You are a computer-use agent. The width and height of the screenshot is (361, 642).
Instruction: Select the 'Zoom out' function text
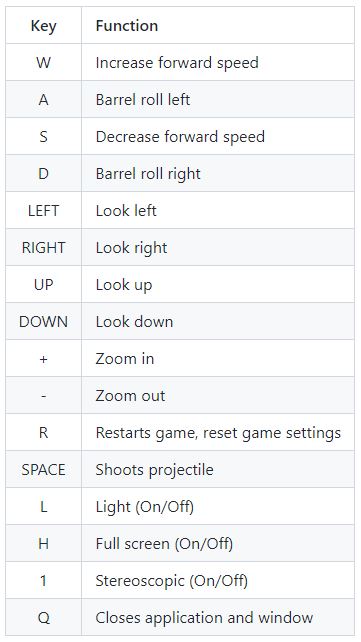tap(130, 396)
